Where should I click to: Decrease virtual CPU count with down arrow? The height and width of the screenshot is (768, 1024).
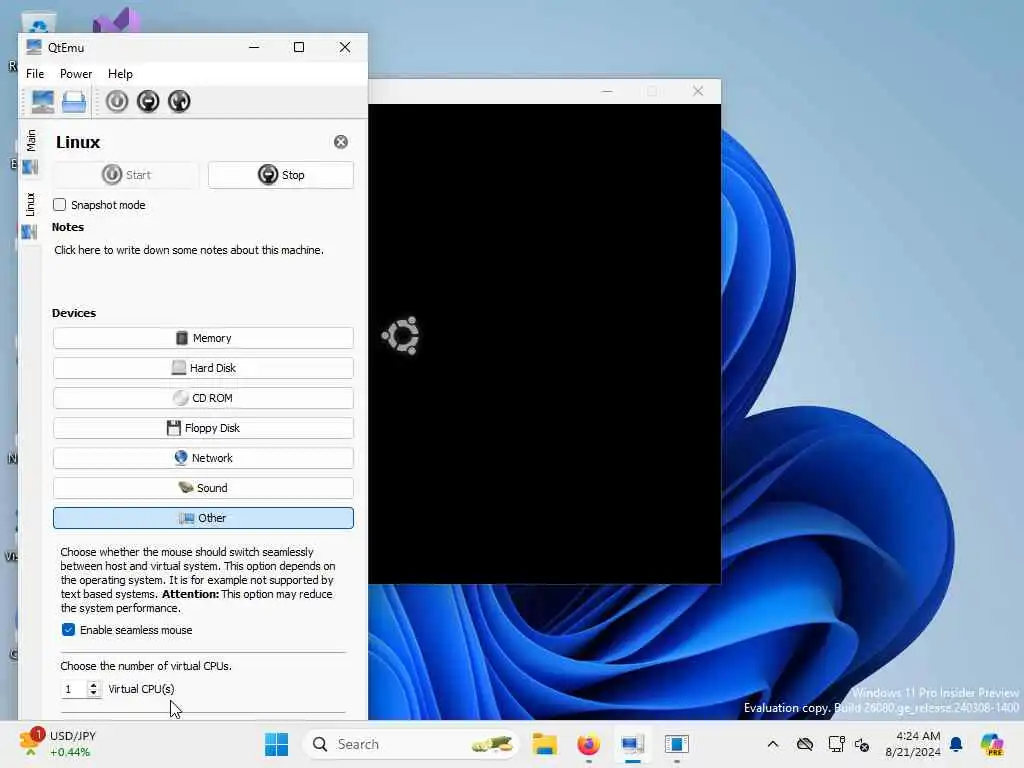[x=94, y=694]
